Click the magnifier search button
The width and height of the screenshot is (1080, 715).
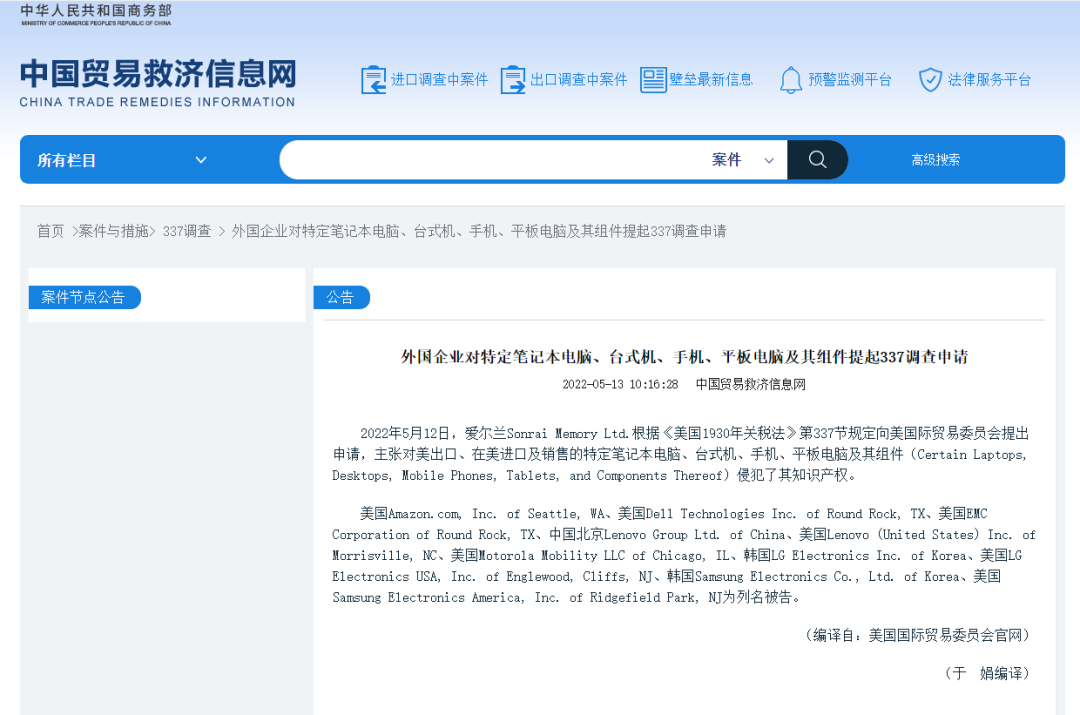[x=818, y=160]
